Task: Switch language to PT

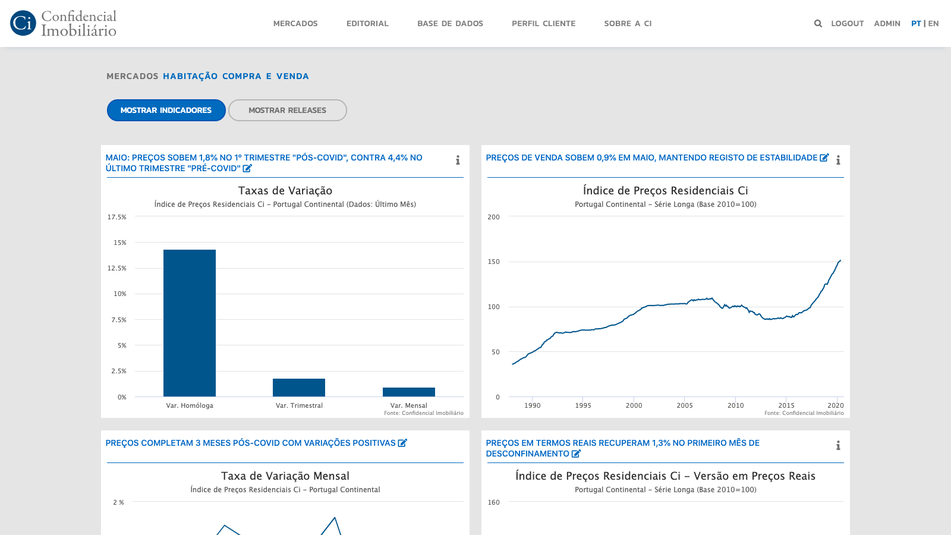Action: tap(916, 24)
